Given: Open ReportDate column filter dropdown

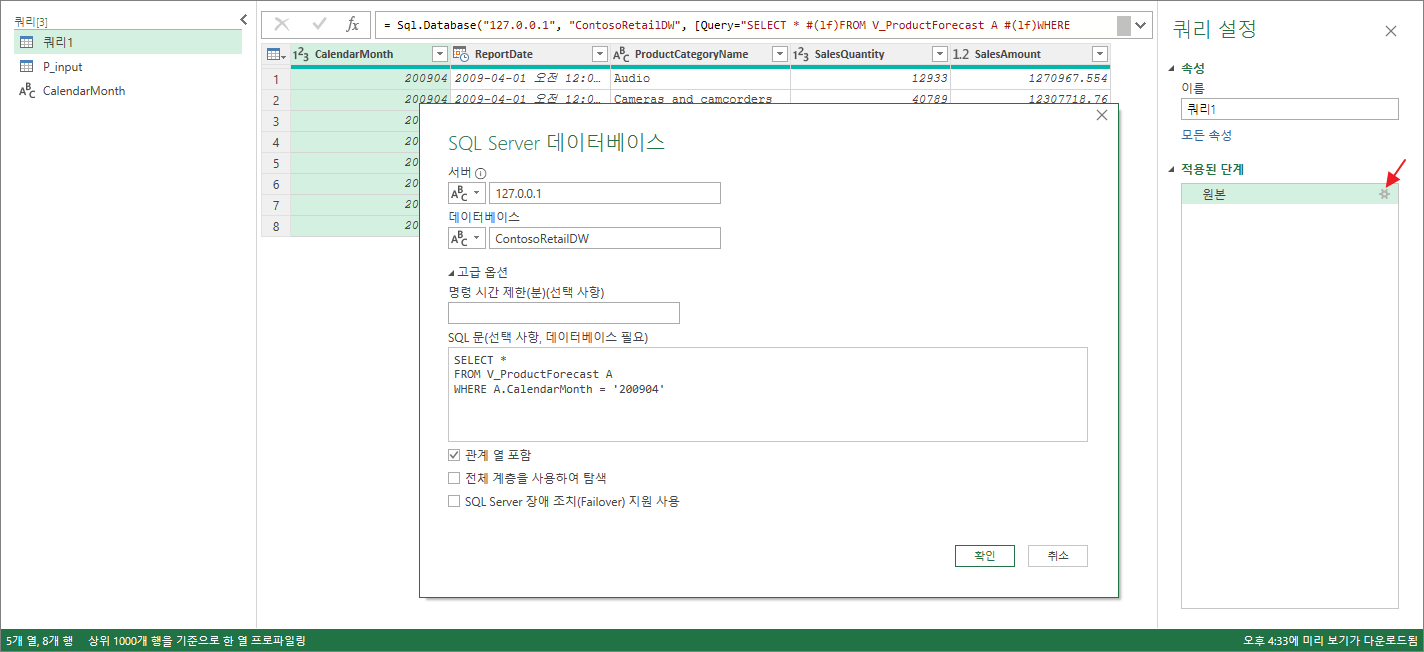Looking at the screenshot, I should click(599, 54).
